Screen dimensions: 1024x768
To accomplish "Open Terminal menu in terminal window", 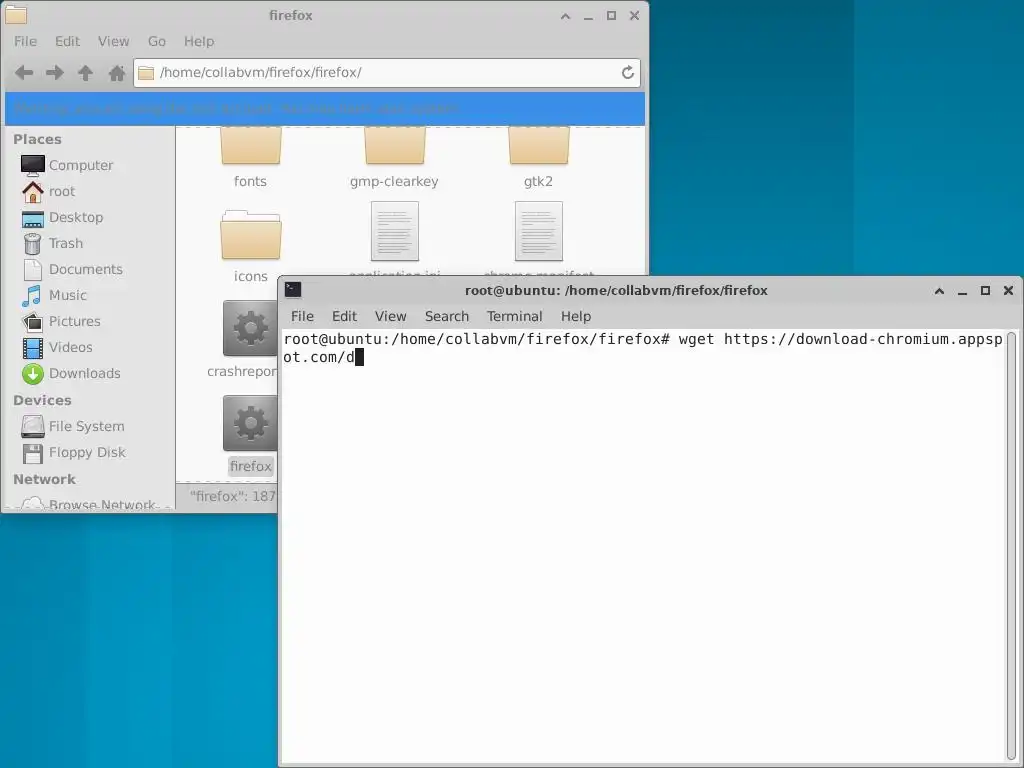I will [x=515, y=316].
